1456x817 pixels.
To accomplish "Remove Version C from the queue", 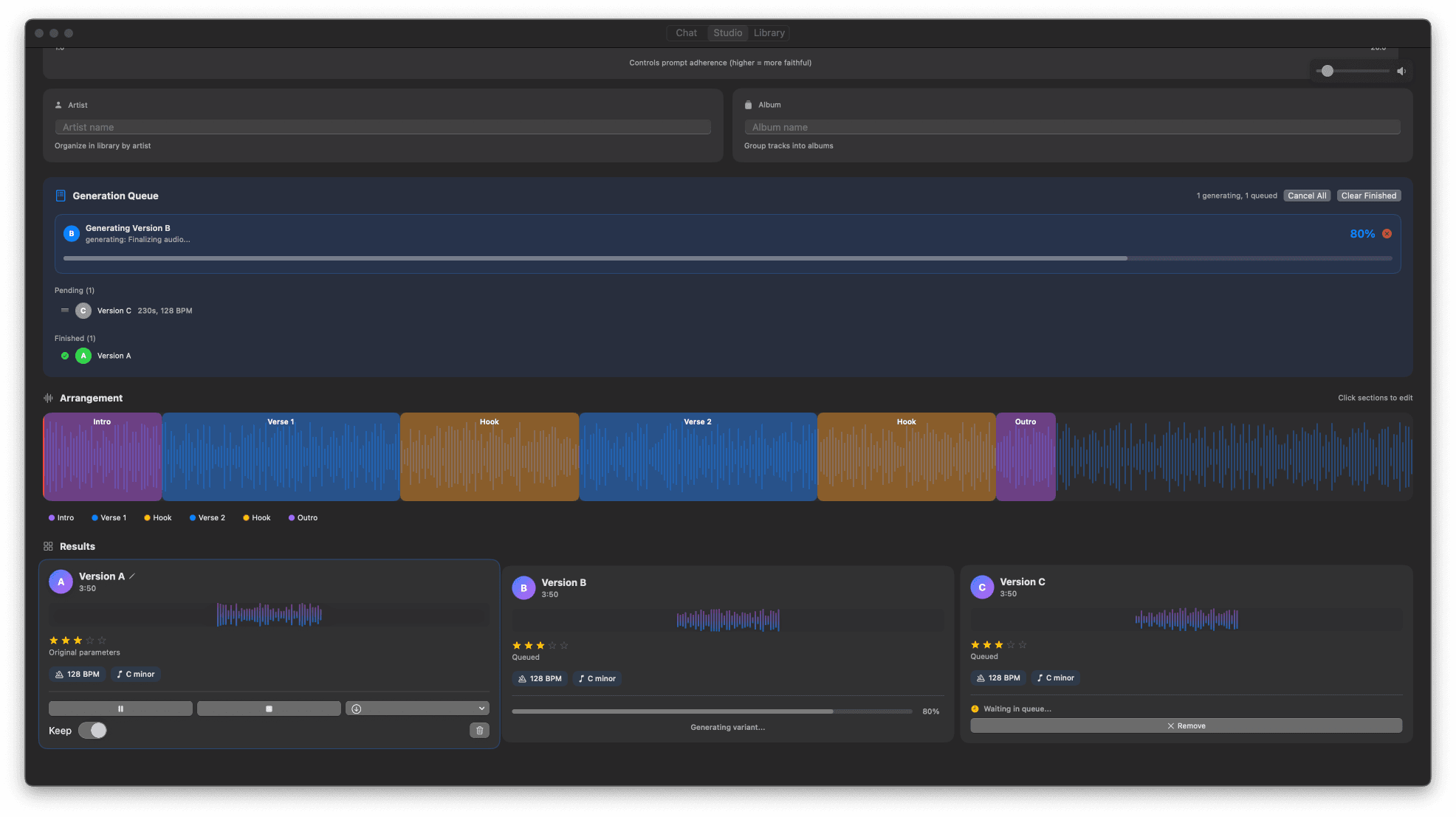I will pyautogui.click(x=1186, y=725).
